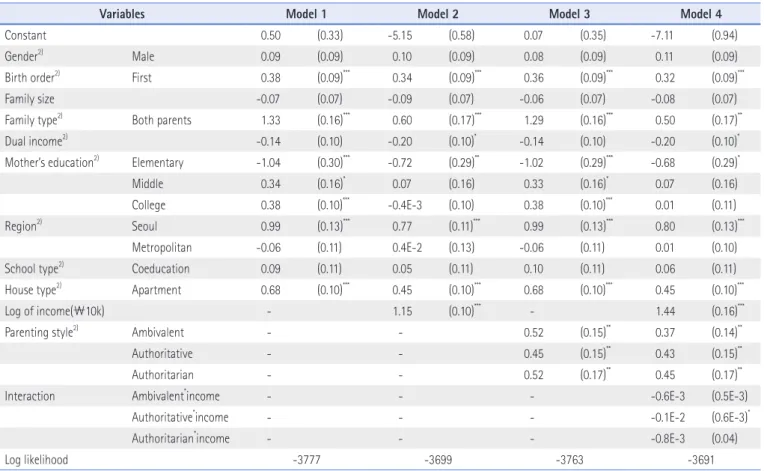The image size is (764, 471).
Task: Click the log likelihood value -3777
Action: pyautogui.click(x=306, y=459)
